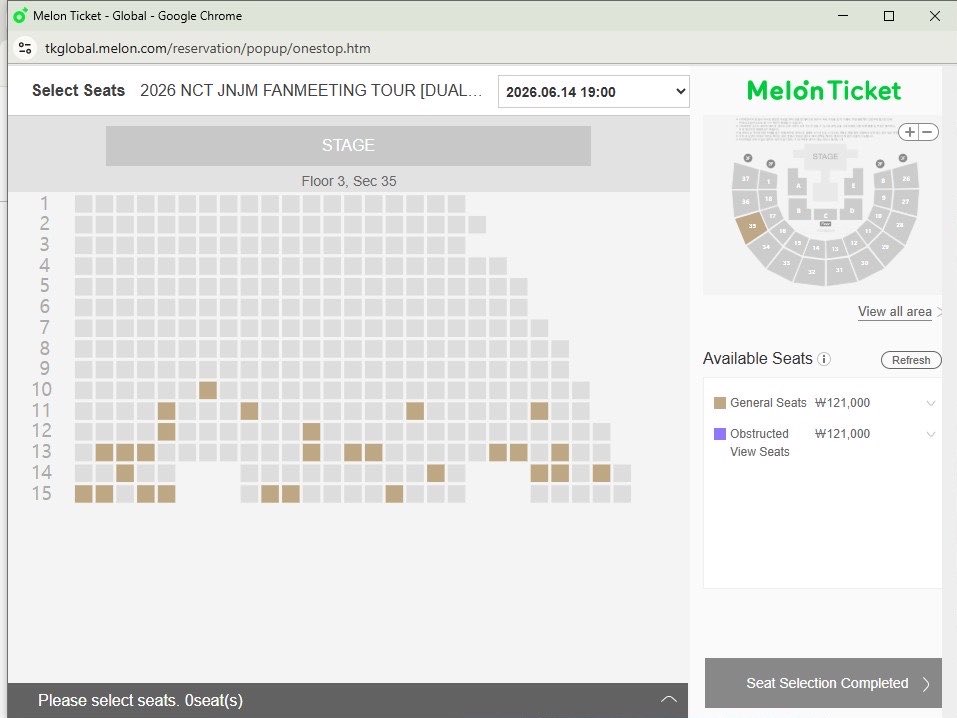Viewport: 957px width, 718px height.
Task: Select the rightmost available seat in row 14
Action: point(602,473)
